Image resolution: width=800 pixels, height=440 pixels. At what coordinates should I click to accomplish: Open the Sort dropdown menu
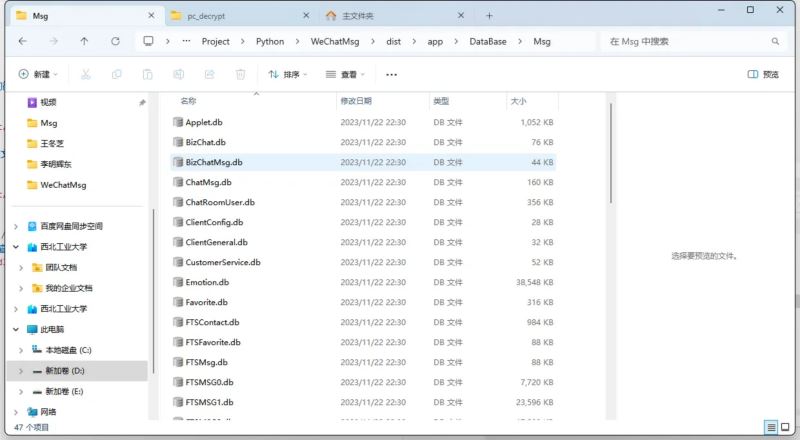click(286, 74)
